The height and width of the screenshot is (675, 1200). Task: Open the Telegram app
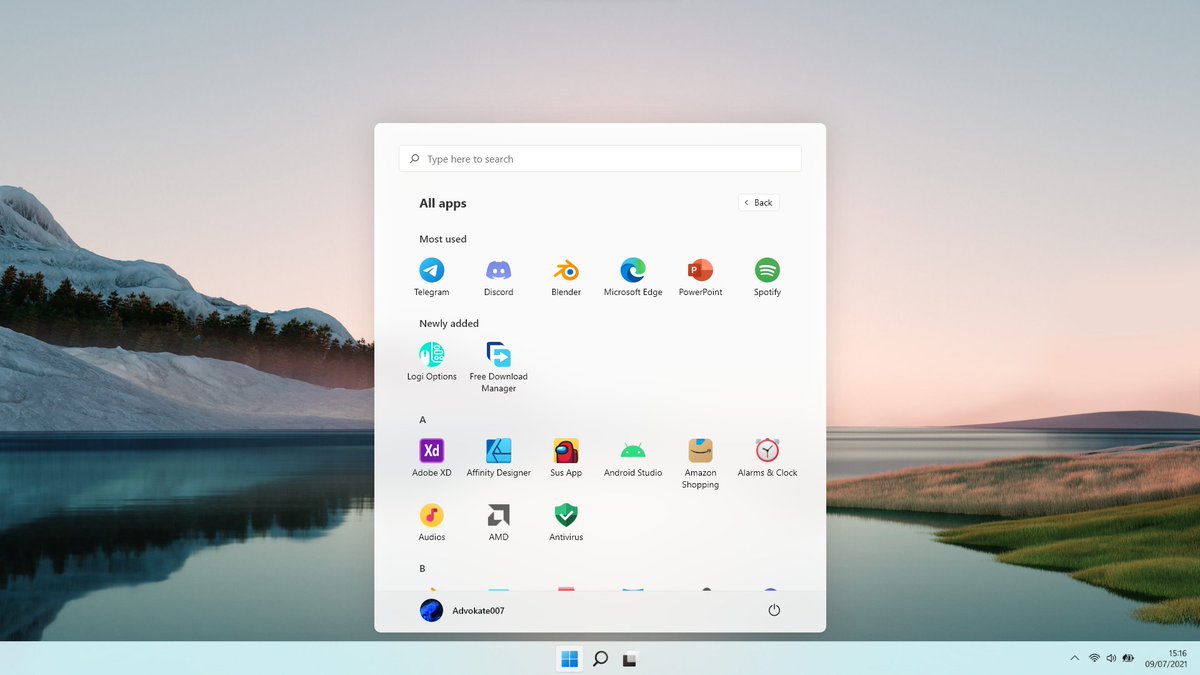(431, 277)
